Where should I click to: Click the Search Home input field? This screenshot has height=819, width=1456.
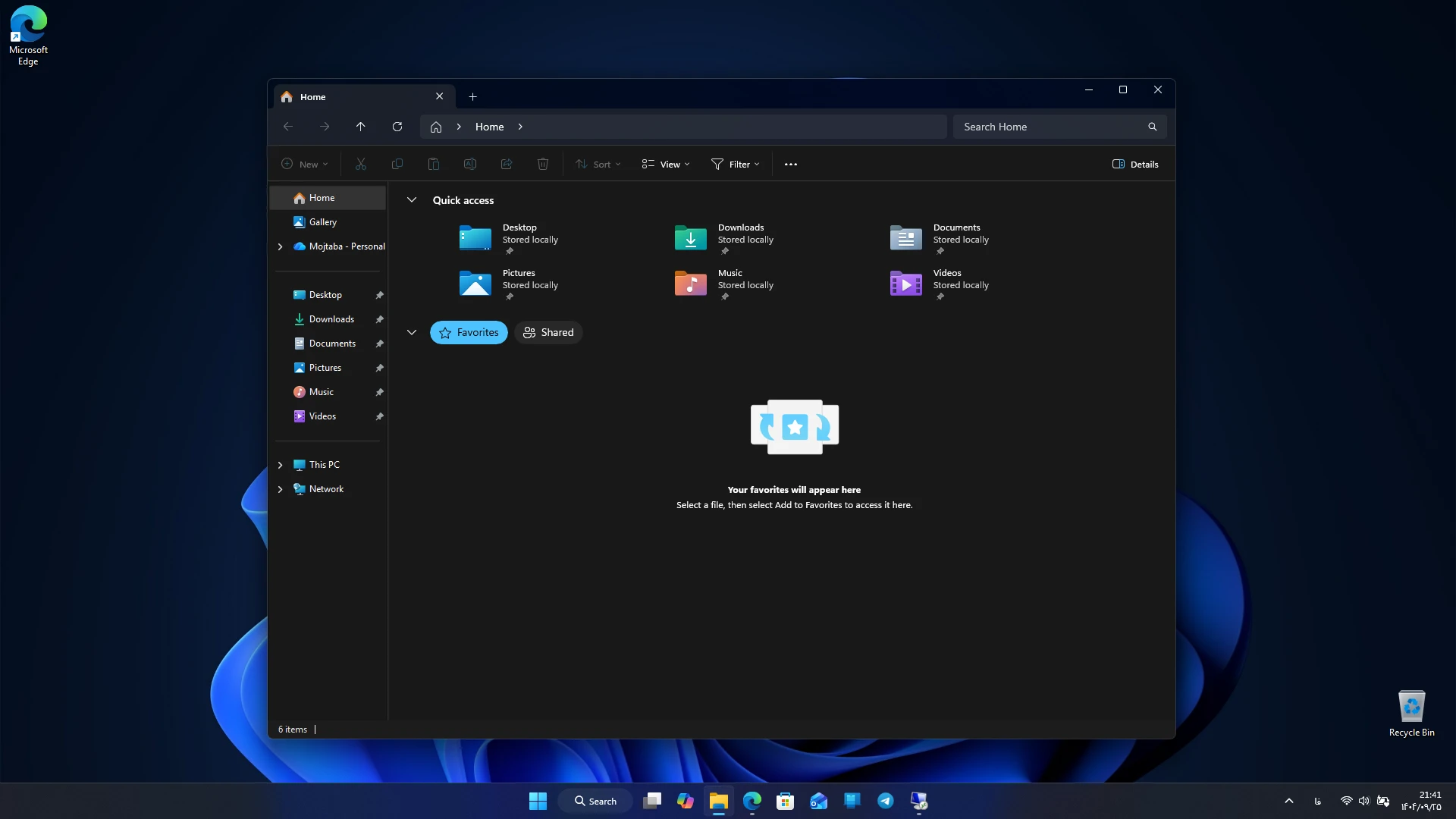[1050, 127]
